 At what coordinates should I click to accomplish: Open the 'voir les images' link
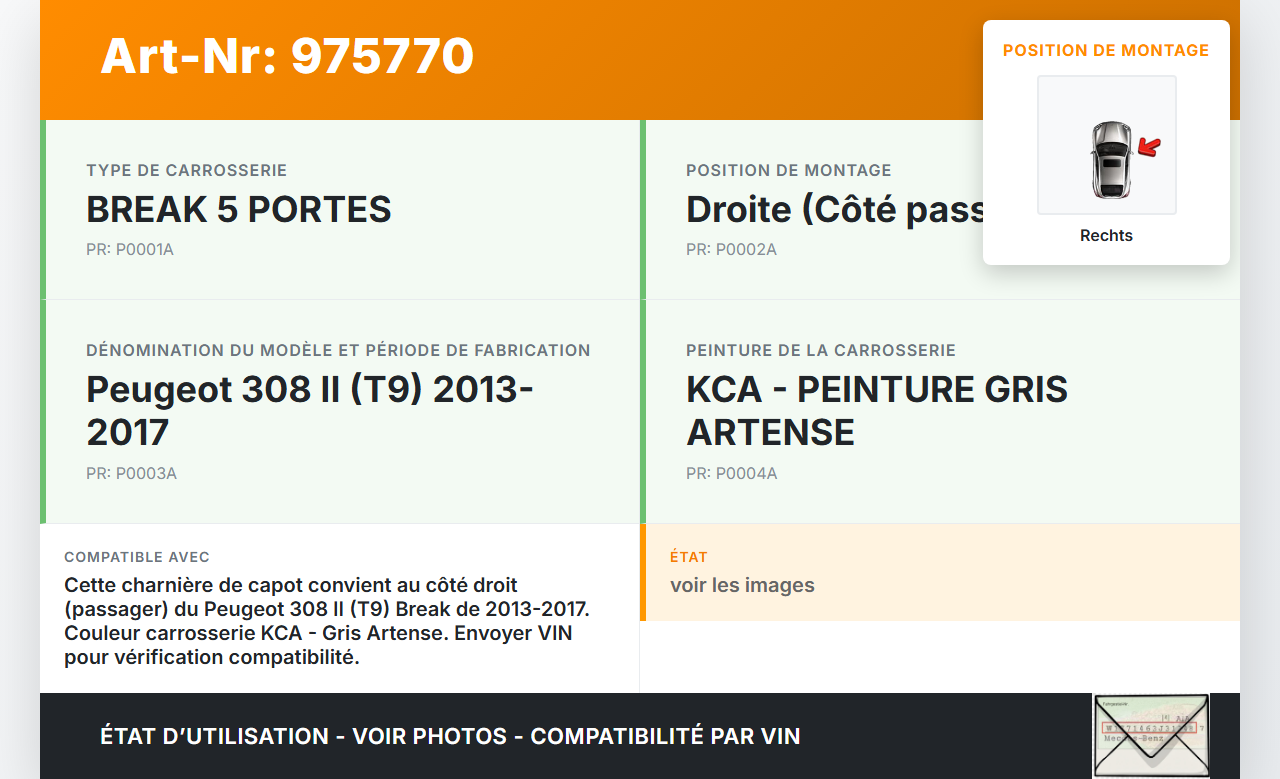tap(742, 585)
